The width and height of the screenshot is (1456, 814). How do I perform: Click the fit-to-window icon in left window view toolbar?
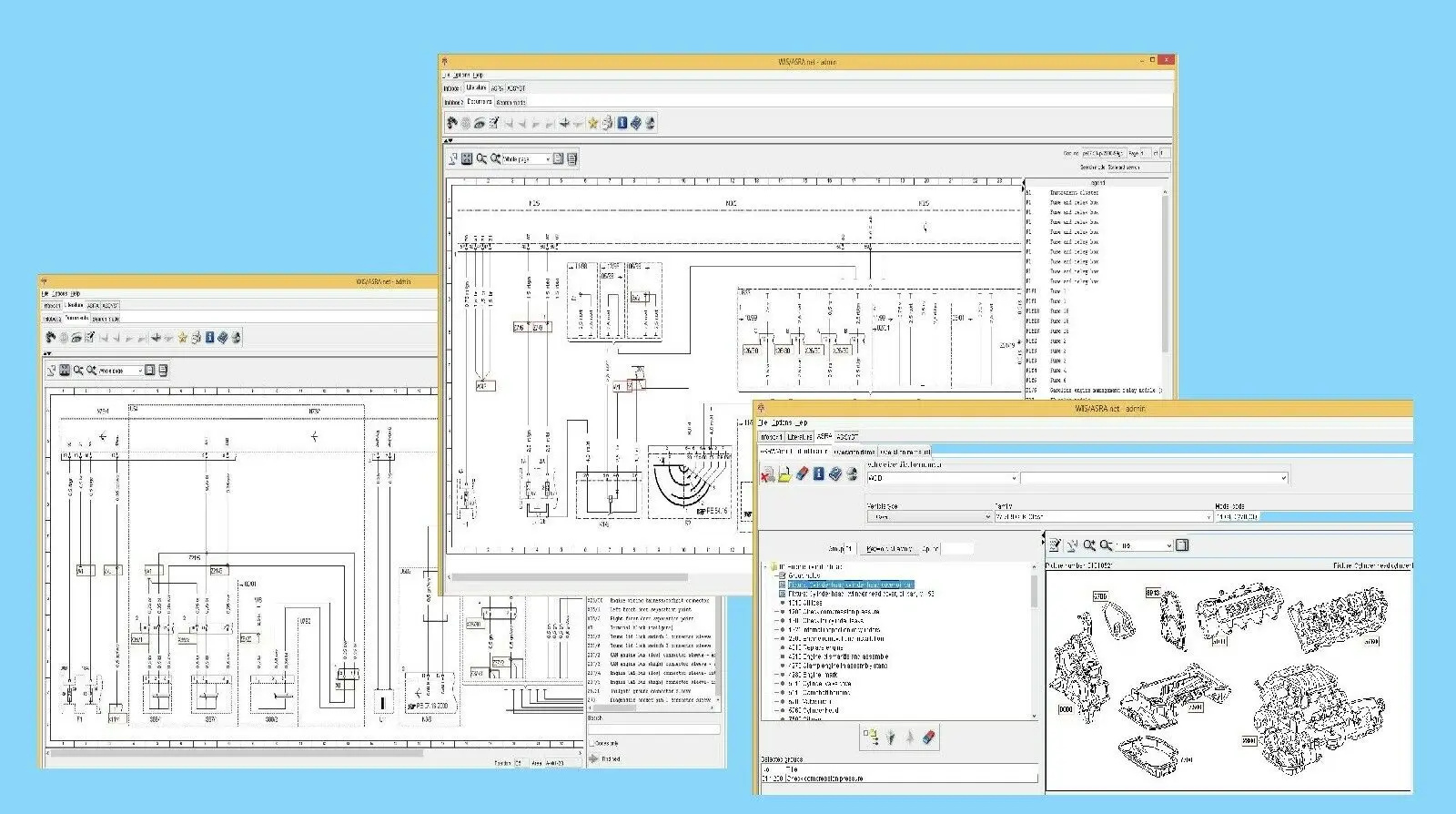65,371
